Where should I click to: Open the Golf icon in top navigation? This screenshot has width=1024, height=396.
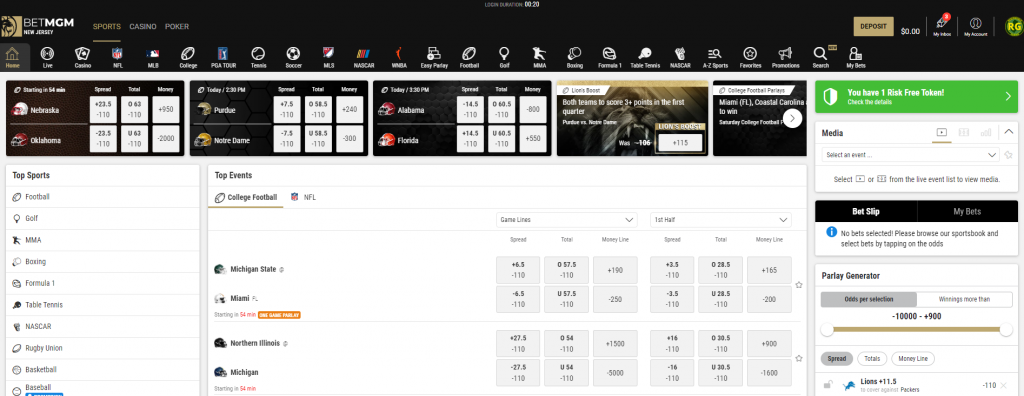point(504,57)
